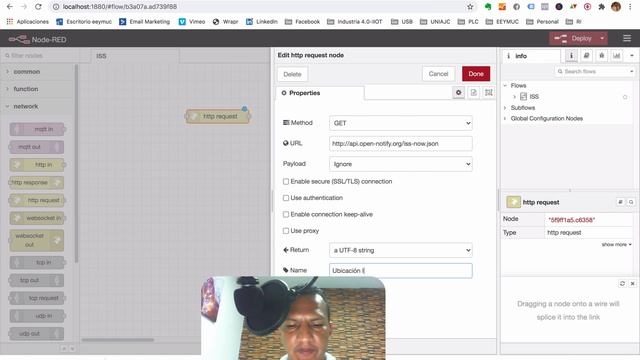640x360 pixels.
Task: Close the tips box
Action: tap(632, 283)
